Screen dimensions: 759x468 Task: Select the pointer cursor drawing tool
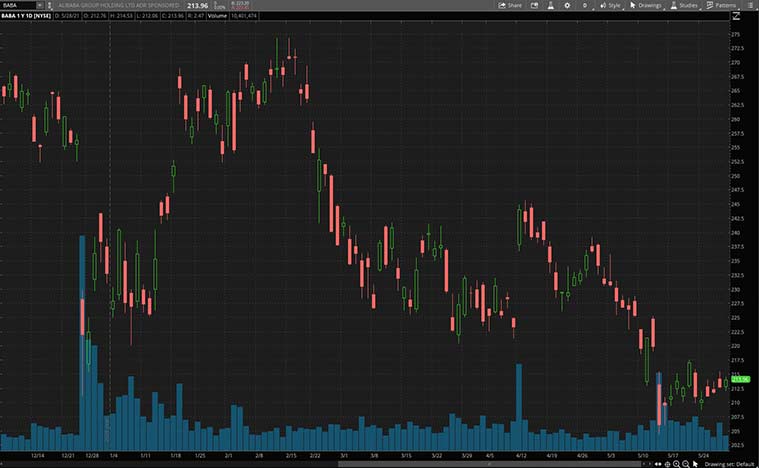(x=696, y=464)
